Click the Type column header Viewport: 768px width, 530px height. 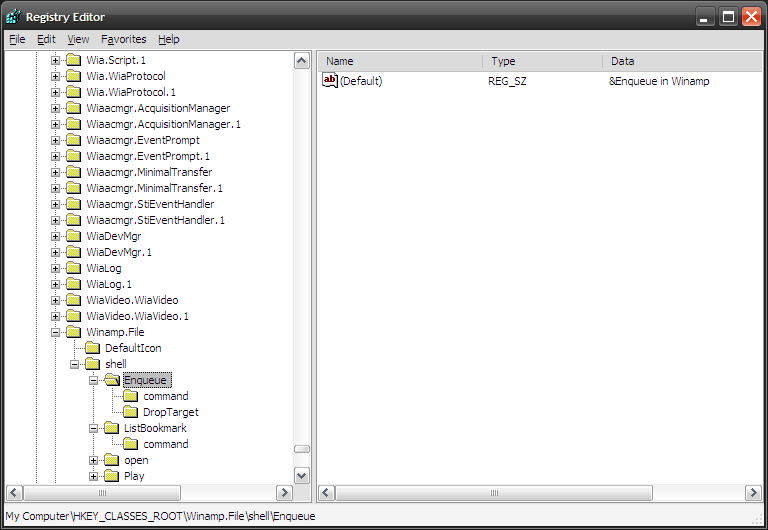[x=543, y=61]
